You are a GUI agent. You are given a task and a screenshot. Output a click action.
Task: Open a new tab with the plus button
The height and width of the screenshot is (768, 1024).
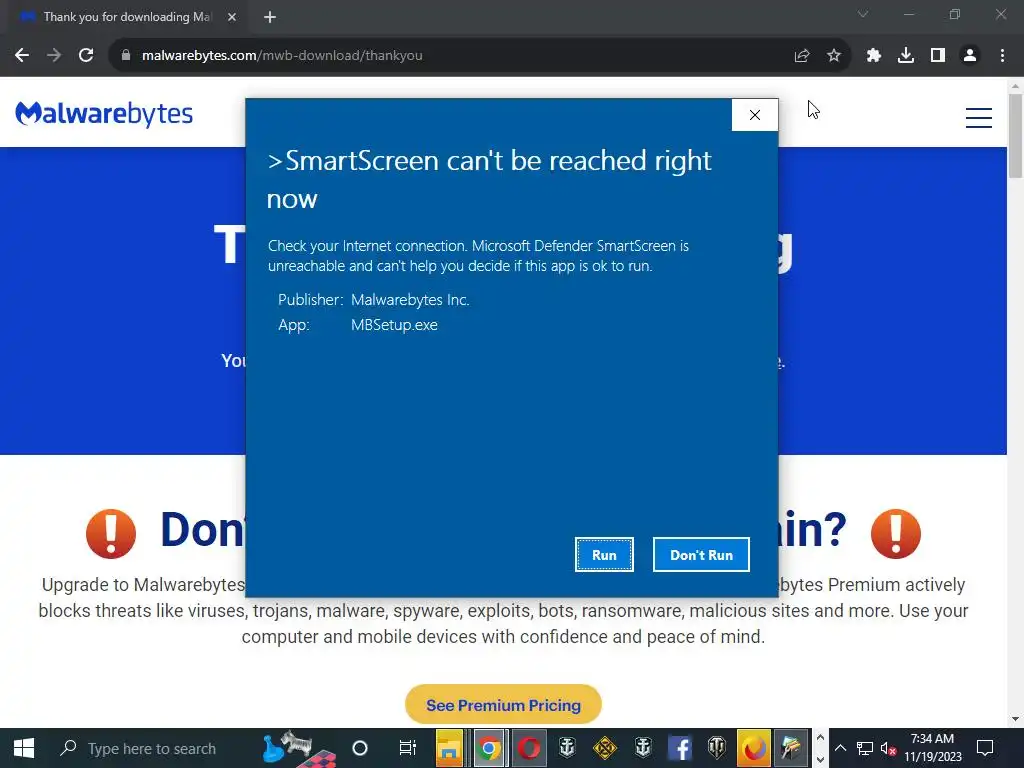[270, 17]
